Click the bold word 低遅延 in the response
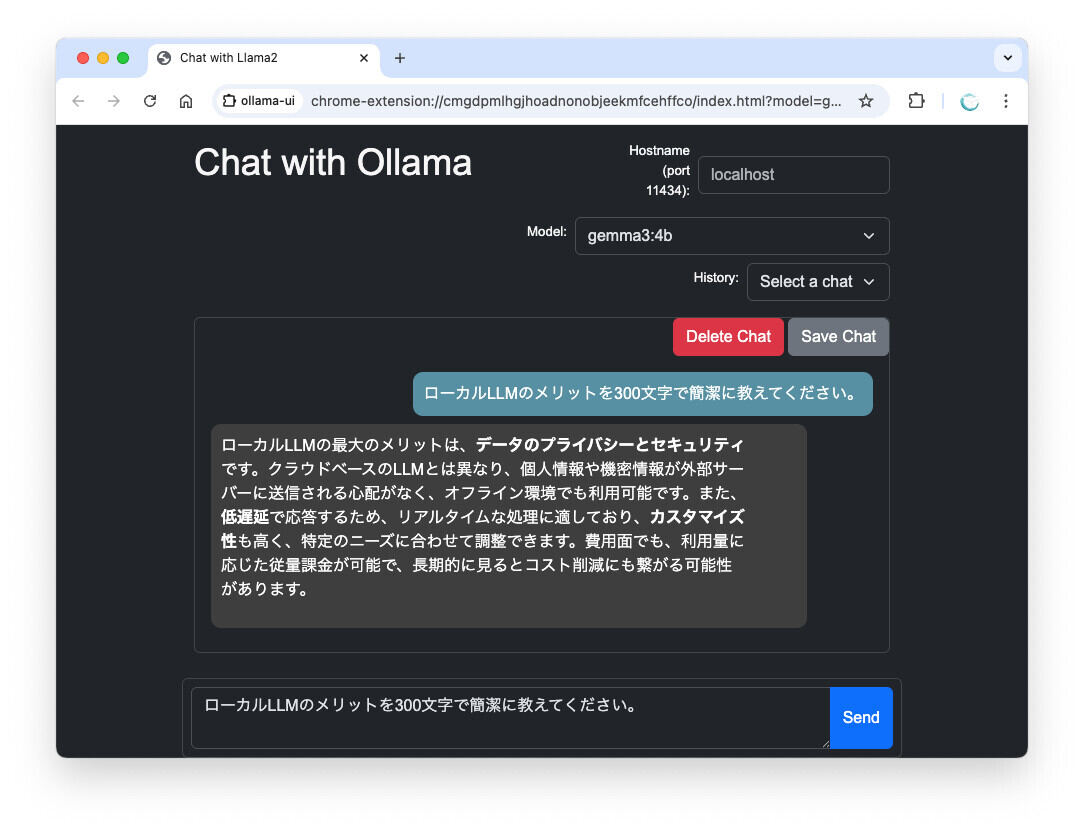 tap(245, 517)
